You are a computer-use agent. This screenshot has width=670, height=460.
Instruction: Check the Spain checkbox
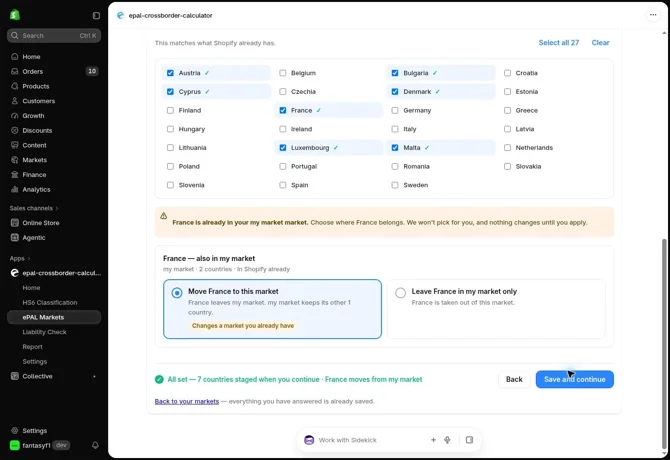coord(283,185)
